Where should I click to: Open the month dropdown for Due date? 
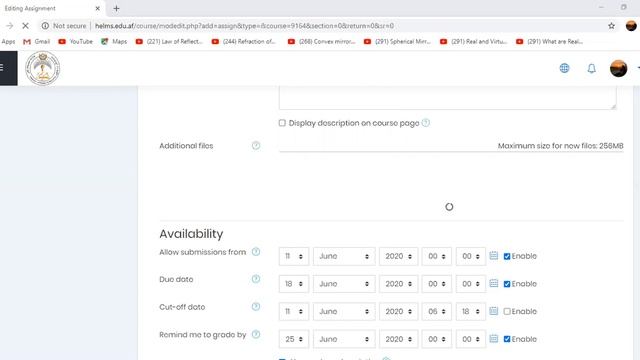tap(344, 284)
